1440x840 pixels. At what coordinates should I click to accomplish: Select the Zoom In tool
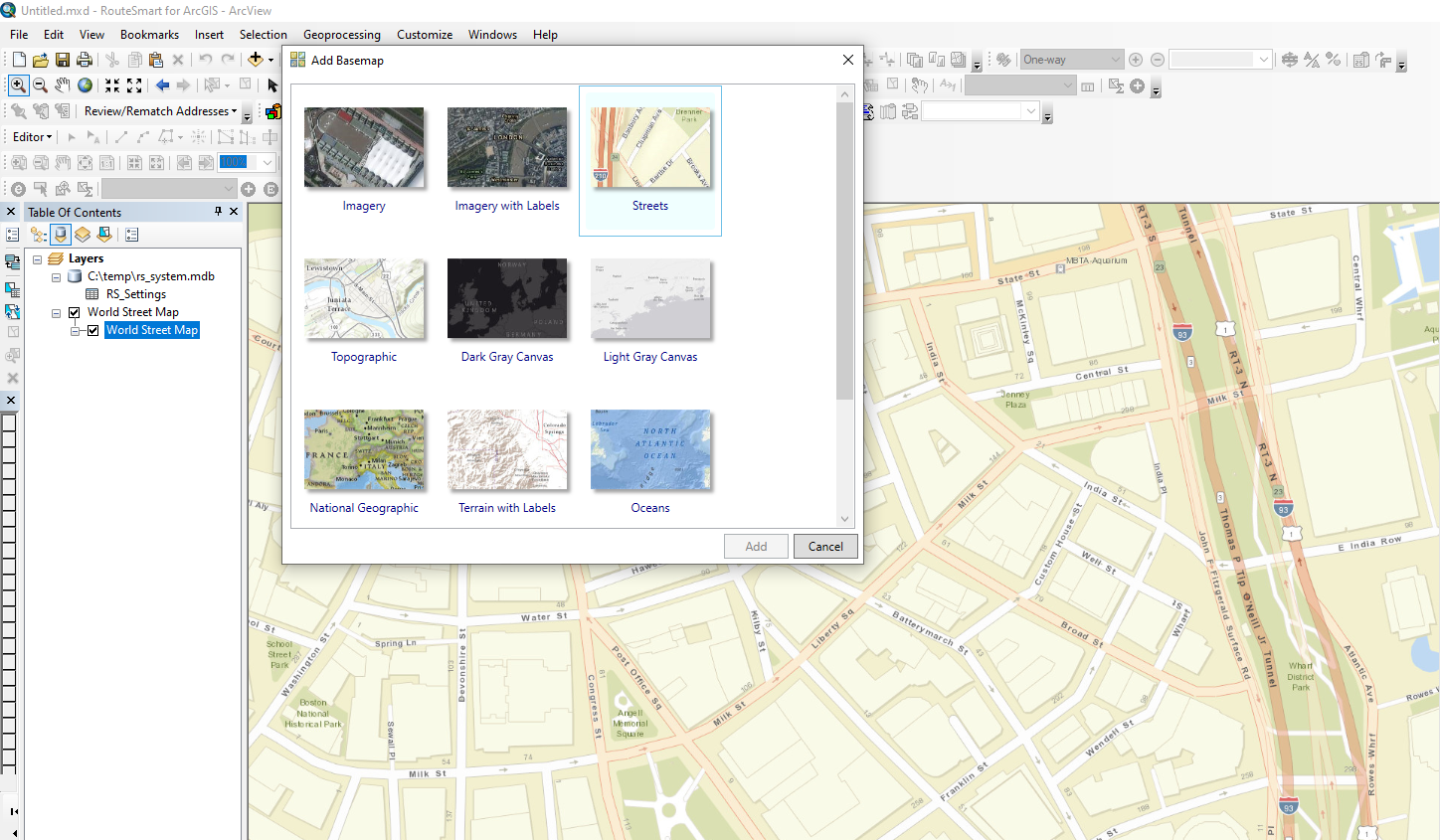18,84
